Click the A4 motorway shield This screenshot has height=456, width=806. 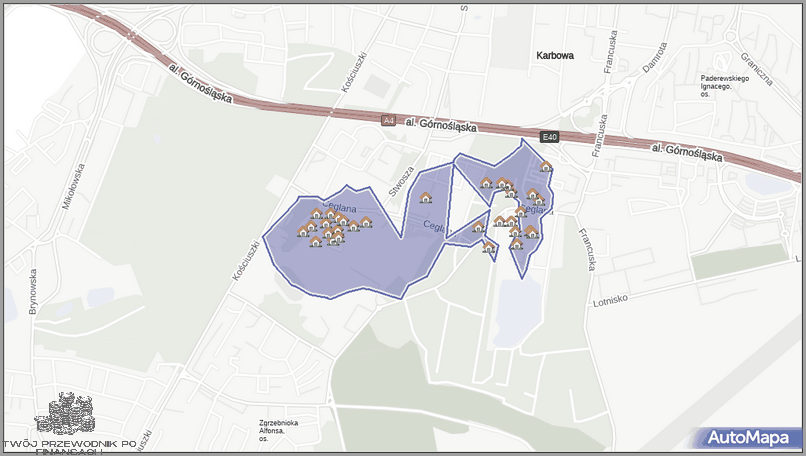click(388, 121)
